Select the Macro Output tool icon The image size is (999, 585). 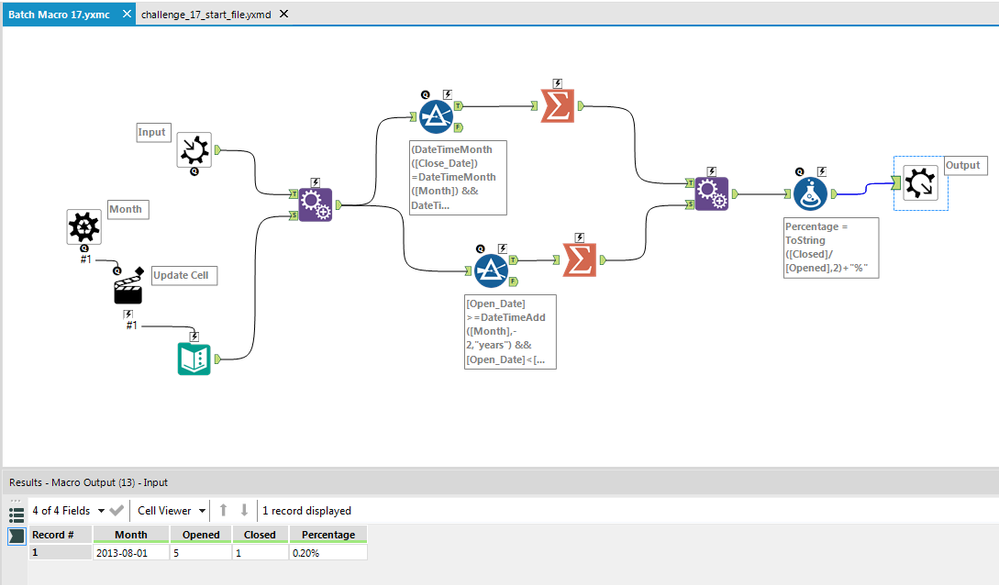[921, 184]
